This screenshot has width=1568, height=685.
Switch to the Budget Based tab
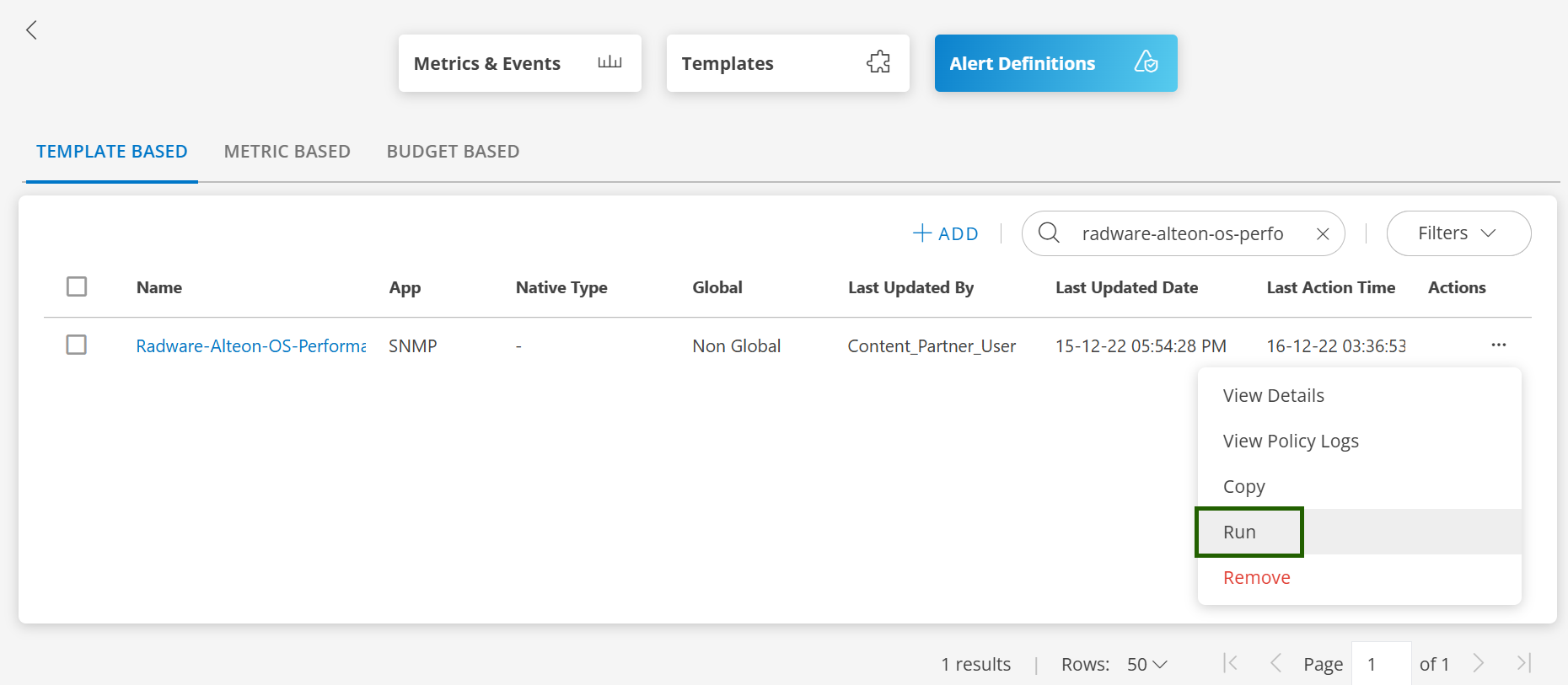[x=453, y=152]
